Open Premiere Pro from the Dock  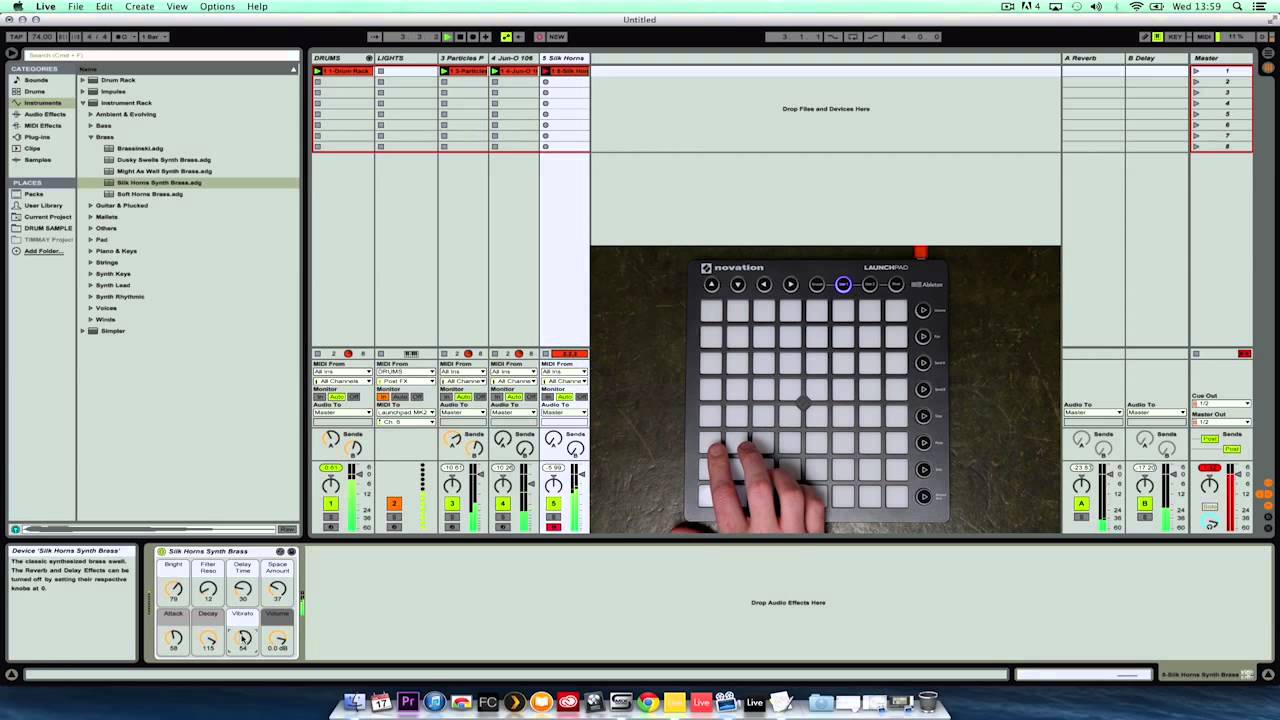pos(408,703)
